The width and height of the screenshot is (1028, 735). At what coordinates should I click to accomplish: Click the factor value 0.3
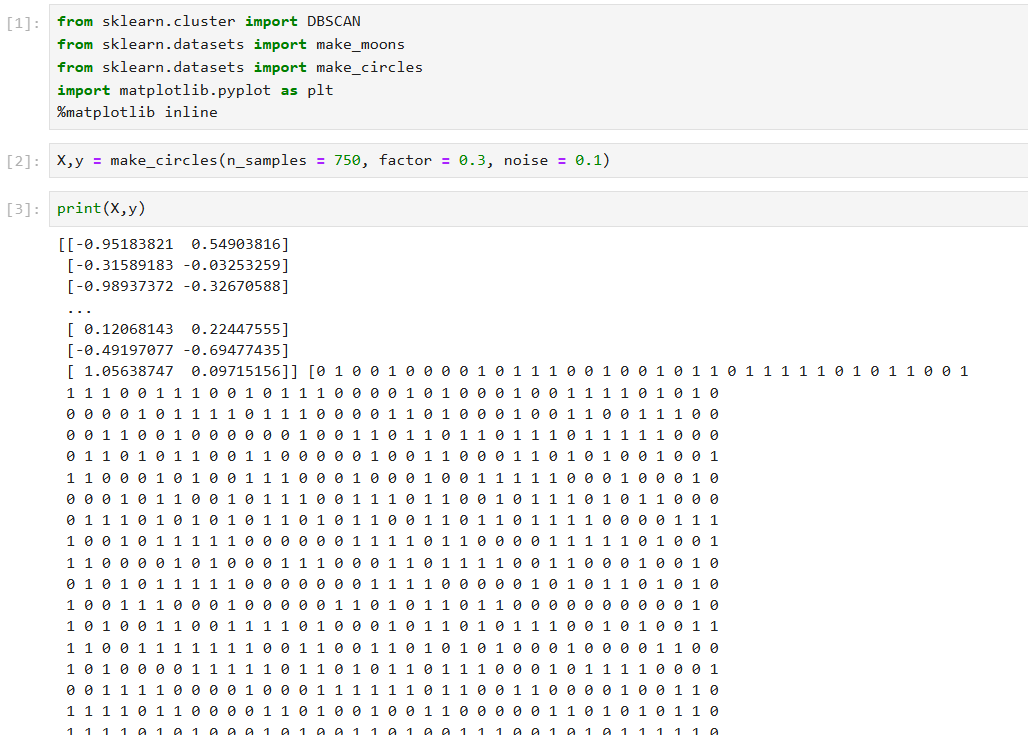point(472,161)
